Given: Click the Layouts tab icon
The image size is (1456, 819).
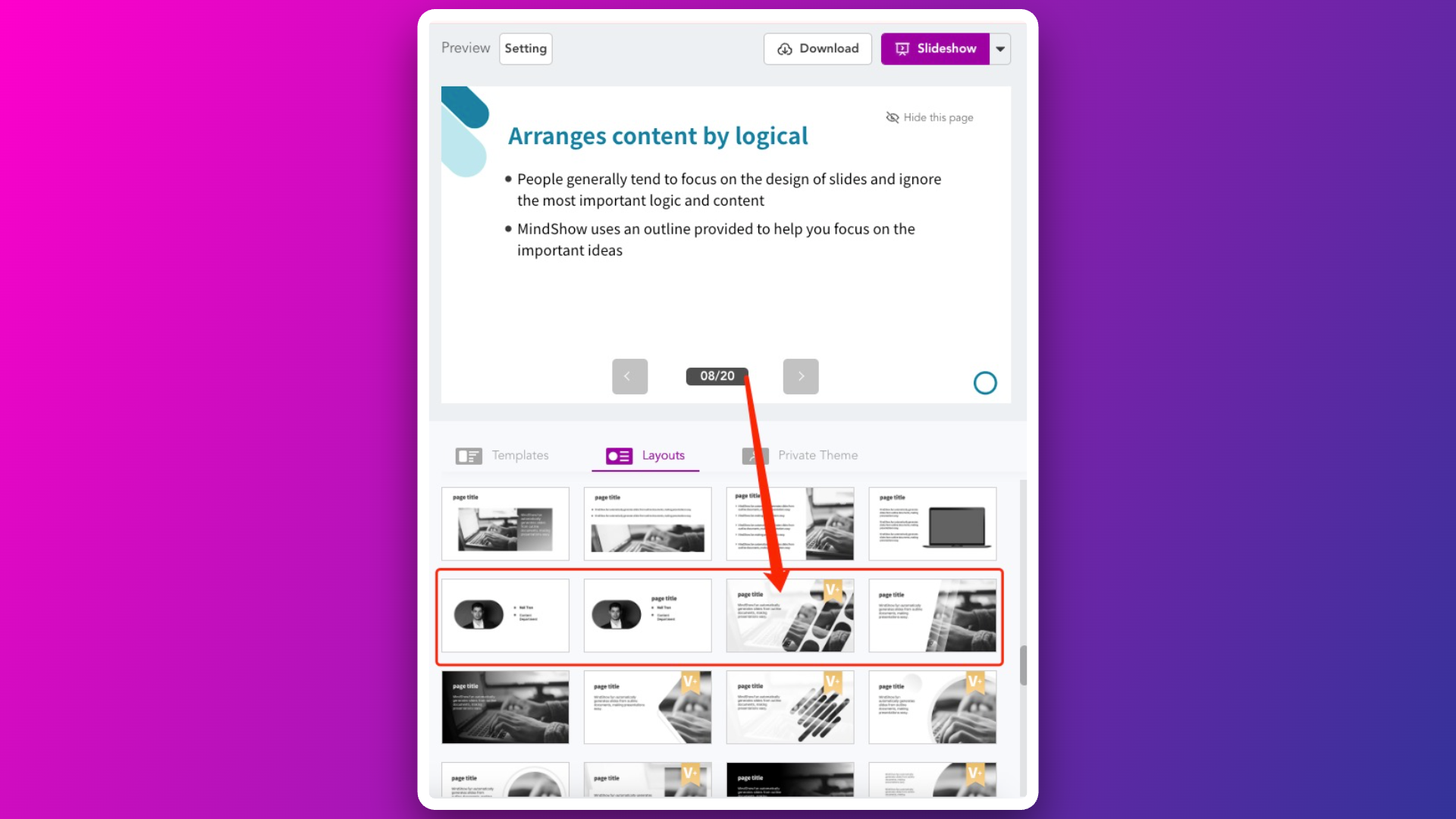Looking at the screenshot, I should click(x=618, y=455).
